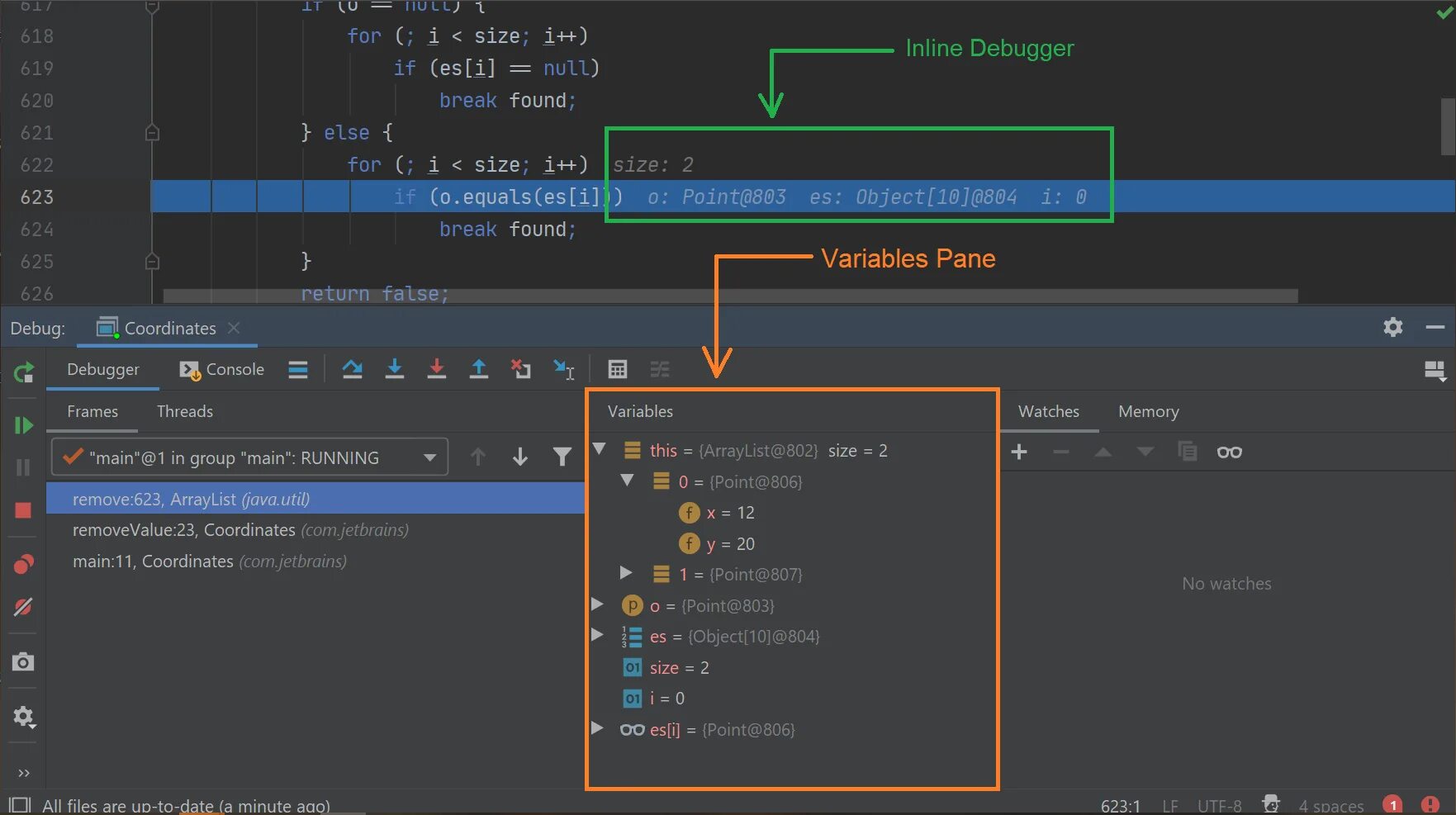Image resolution: width=1456 pixels, height=815 pixels.
Task: Open the Threads tab in the debugger
Action: point(184,411)
